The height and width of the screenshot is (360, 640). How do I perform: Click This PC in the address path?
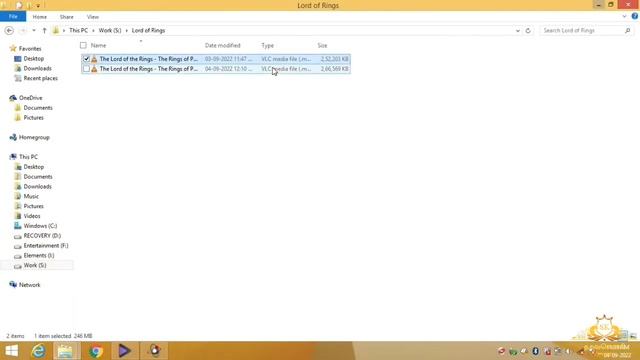pyautogui.click(x=78, y=31)
